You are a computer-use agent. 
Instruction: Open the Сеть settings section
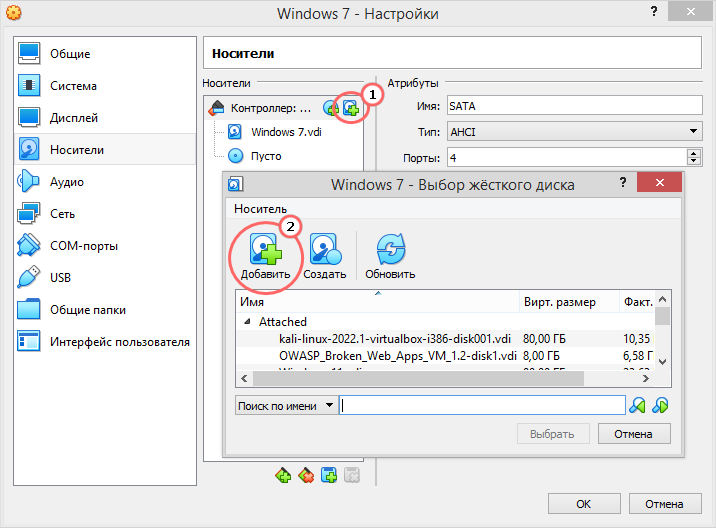point(105,213)
